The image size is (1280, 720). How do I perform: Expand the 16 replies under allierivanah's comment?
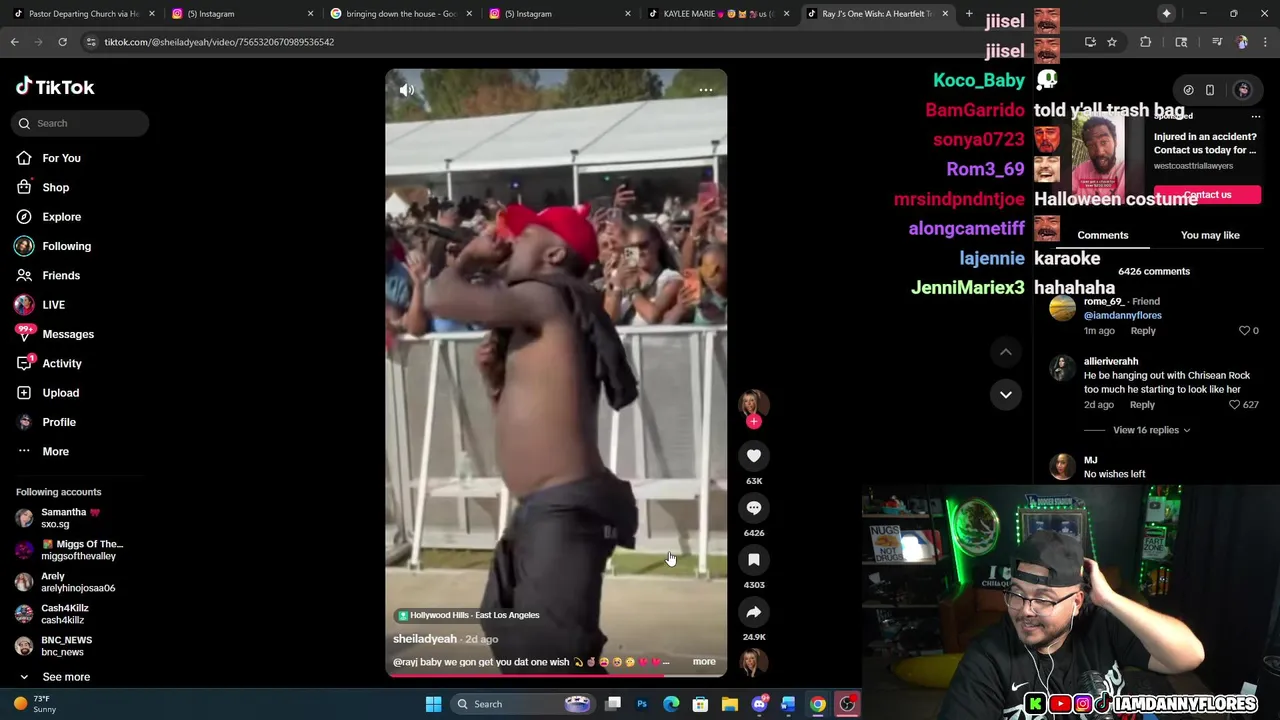coord(1151,430)
